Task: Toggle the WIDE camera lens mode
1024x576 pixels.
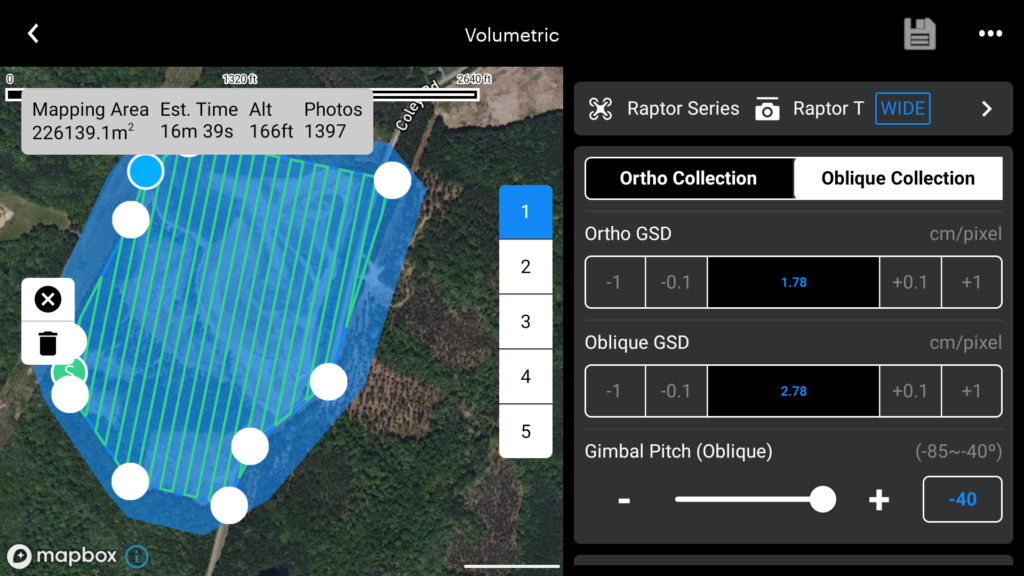Action: [x=902, y=108]
